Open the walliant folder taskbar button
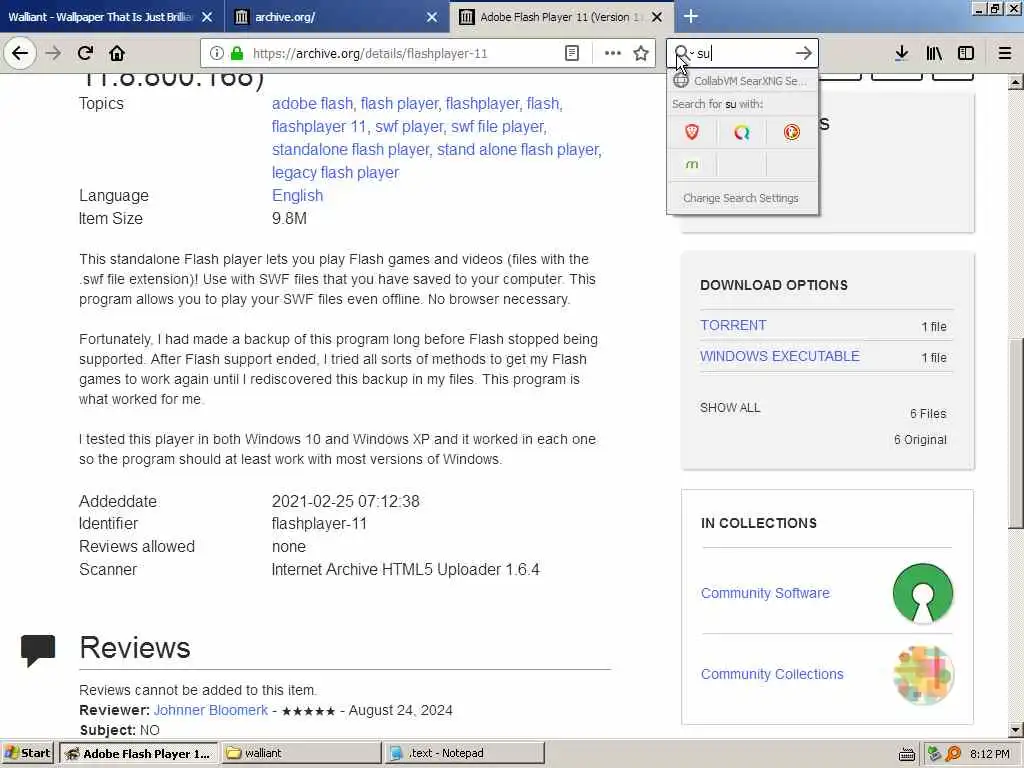 coord(300,753)
